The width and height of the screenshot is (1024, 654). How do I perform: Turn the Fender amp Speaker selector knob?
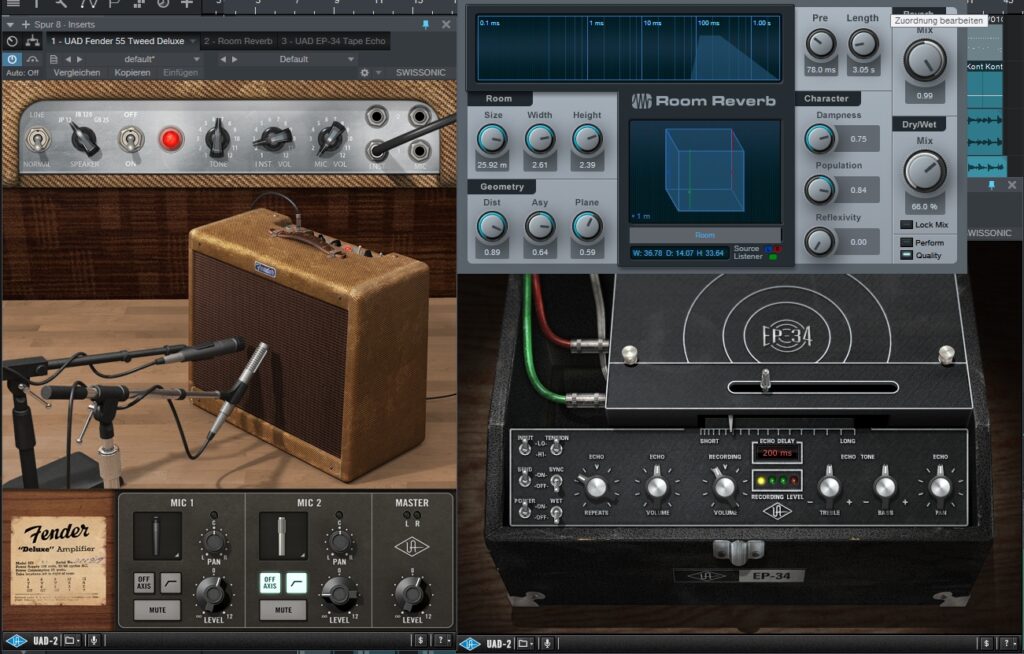[84, 138]
